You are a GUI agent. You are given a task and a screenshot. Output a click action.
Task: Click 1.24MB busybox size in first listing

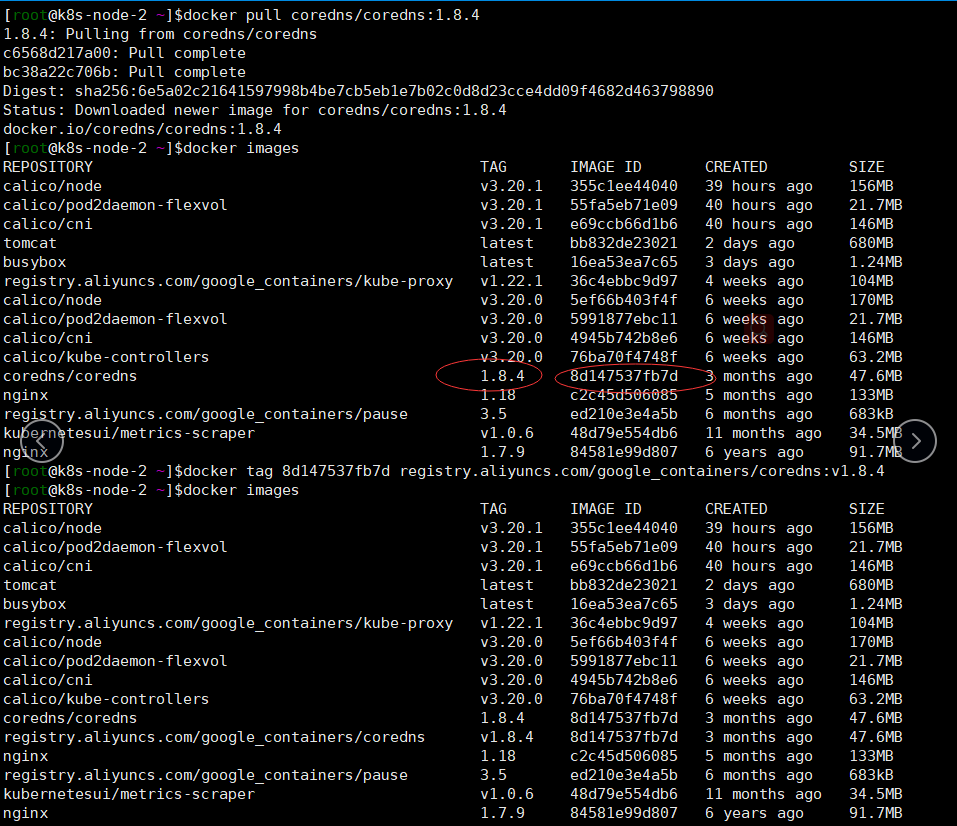click(x=876, y=262)
